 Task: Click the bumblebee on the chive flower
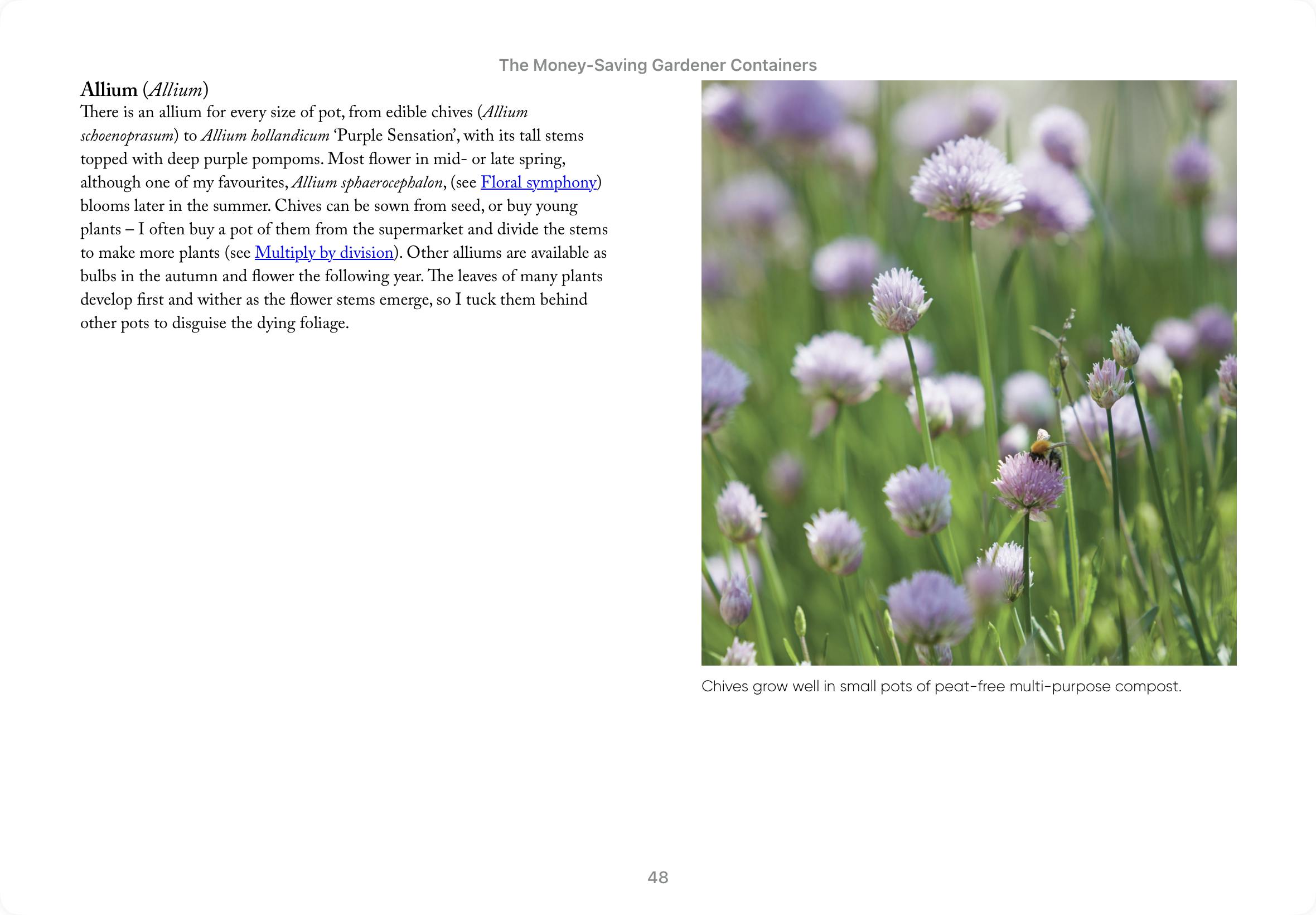[x=1046, y=450]
